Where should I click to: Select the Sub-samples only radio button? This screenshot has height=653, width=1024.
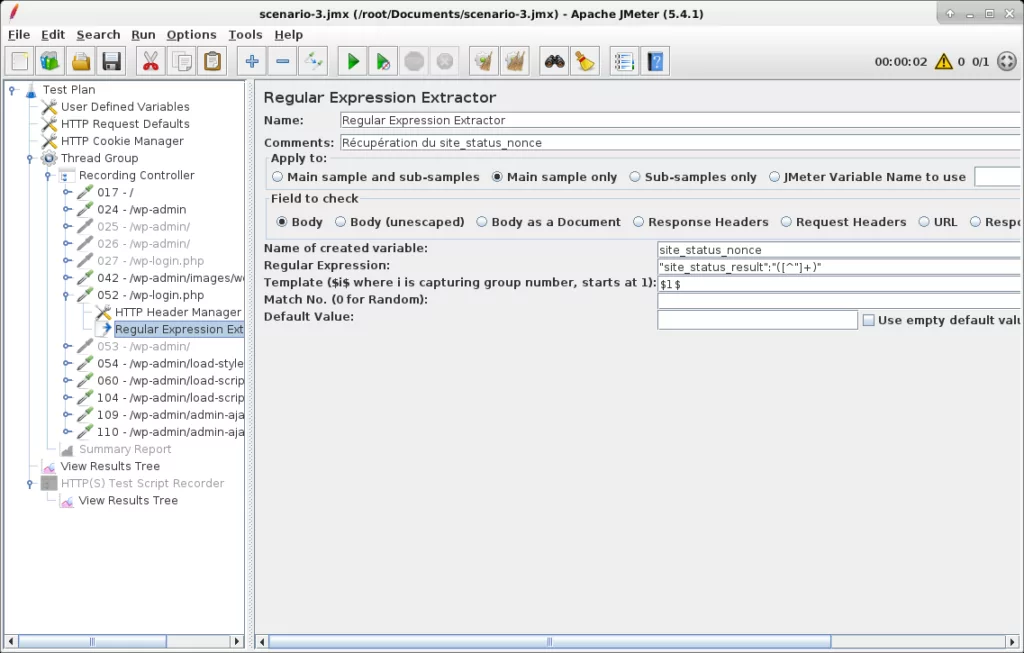635,177
